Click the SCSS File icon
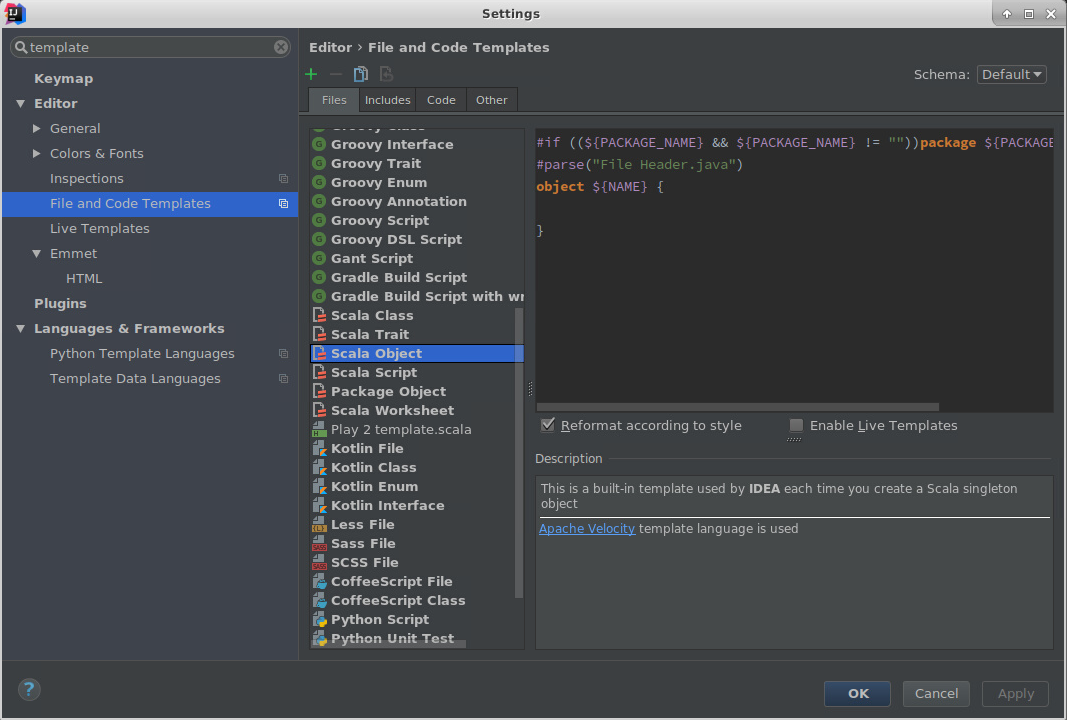This screenshot has width=1067, height=720. 319,563
